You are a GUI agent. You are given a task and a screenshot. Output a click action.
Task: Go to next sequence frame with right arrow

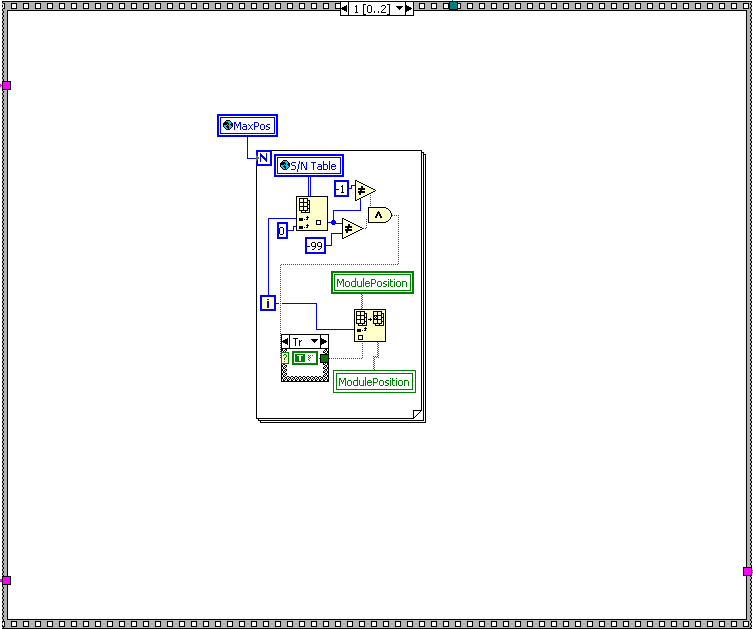pos(408,8)
